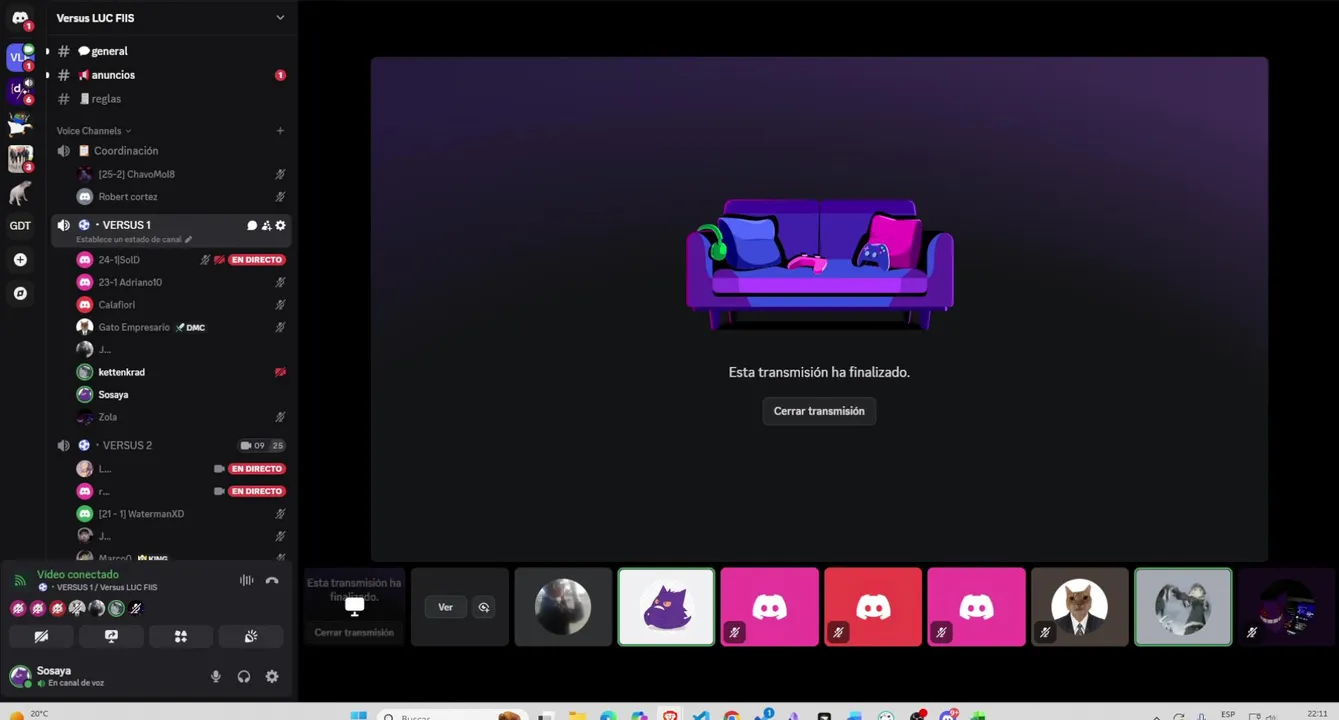Toggle camera on in voice panel
The image size is (1339, 720).
[x=41, y=636]
